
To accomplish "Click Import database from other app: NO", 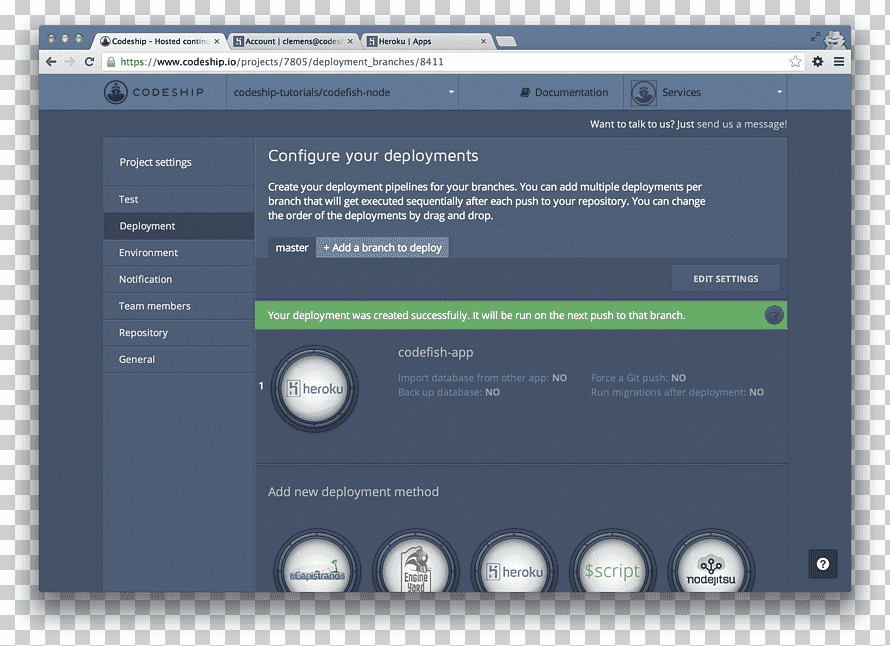I will [482, 378].
